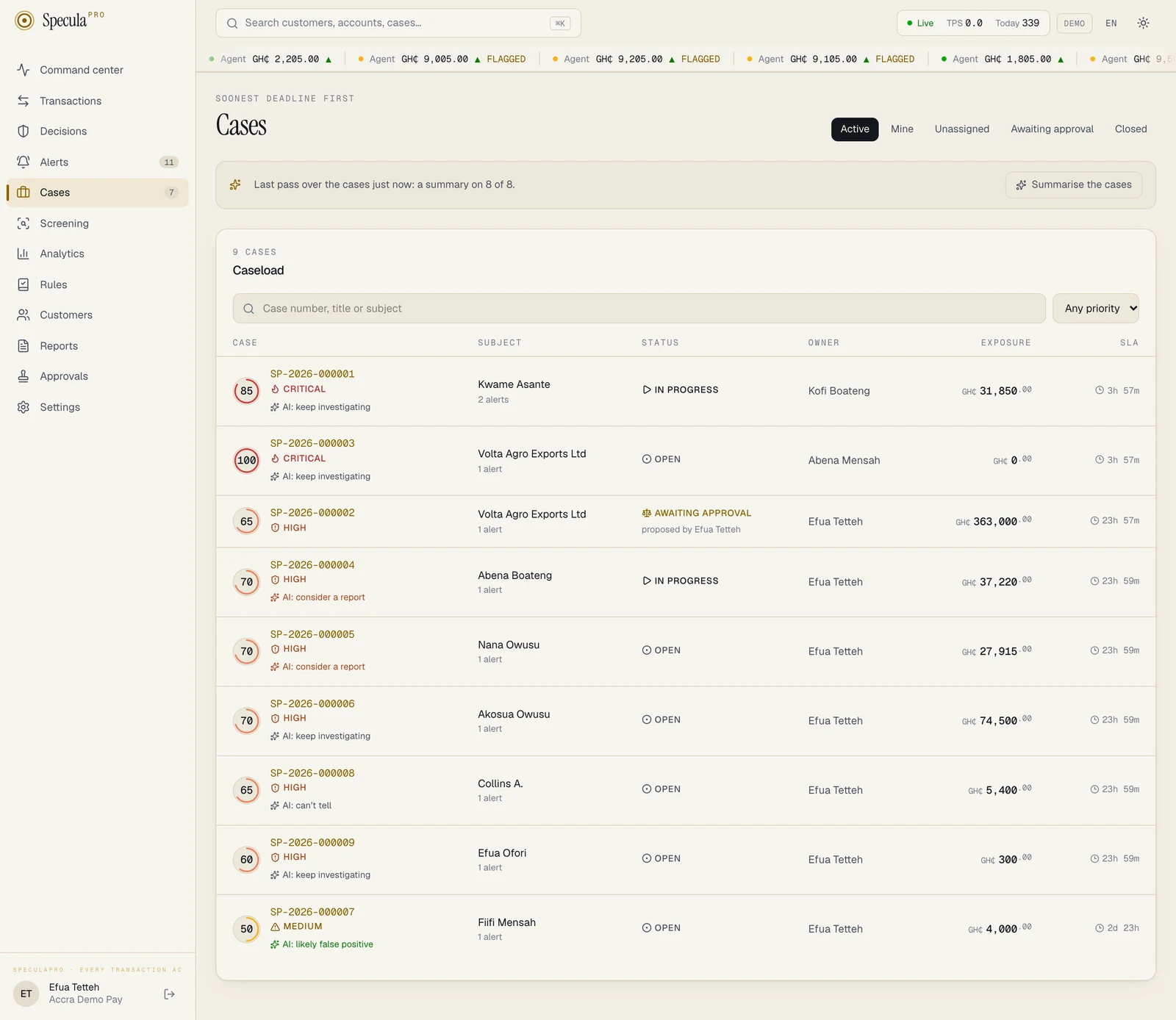Viewport: 1176px width, 1020px height.
Task: Click the risk score 50 ring
Action: coord(246,929)
